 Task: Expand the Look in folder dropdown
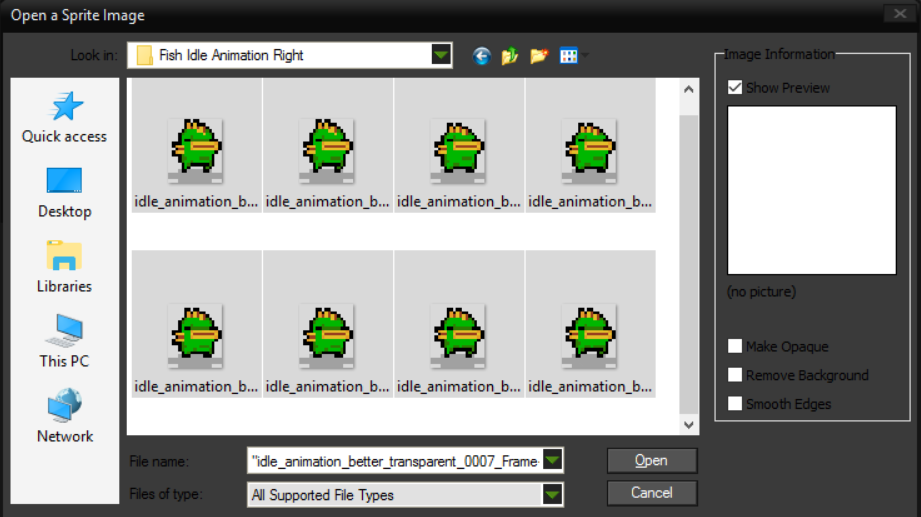441,55
